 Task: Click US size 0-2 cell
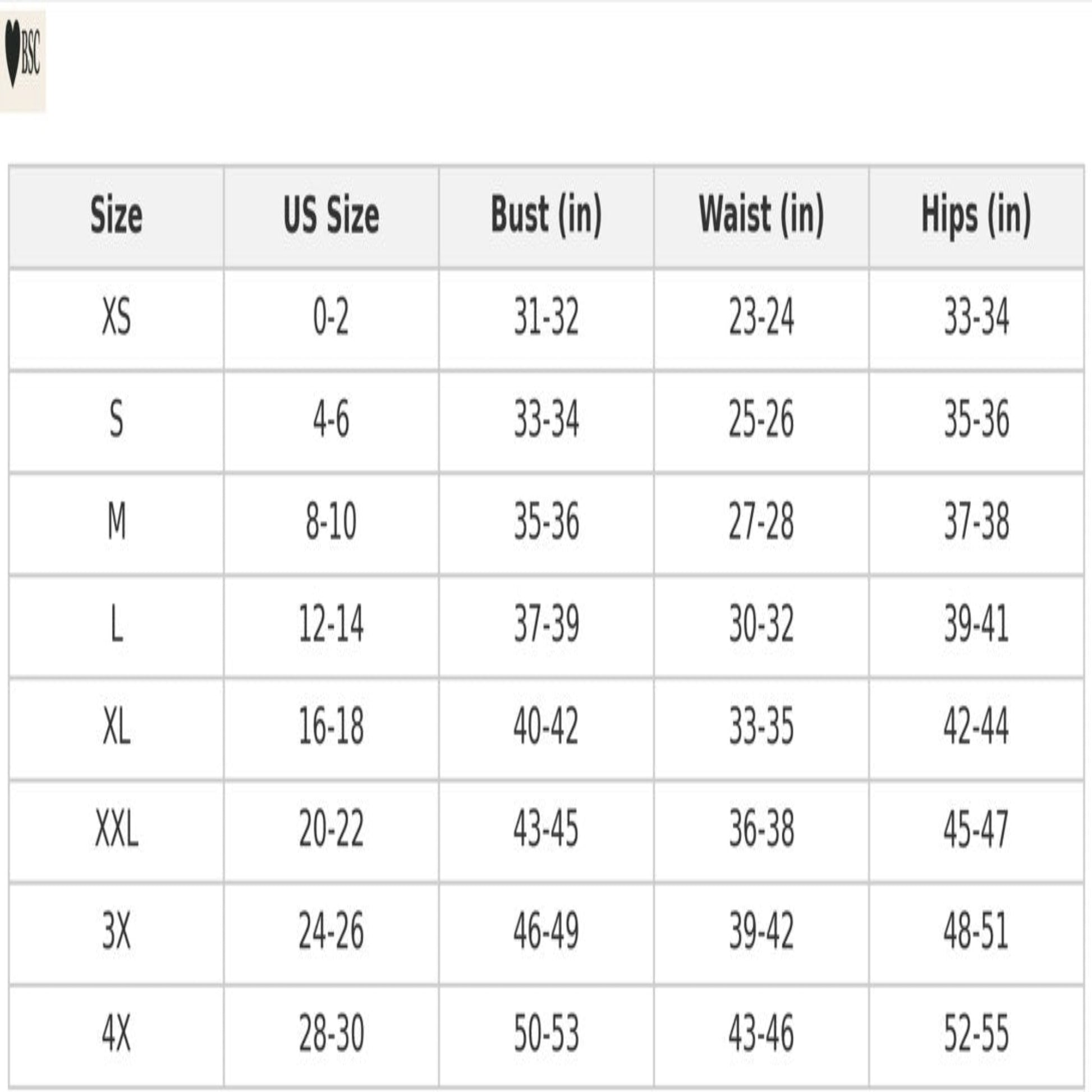click(x=331, y=318)
